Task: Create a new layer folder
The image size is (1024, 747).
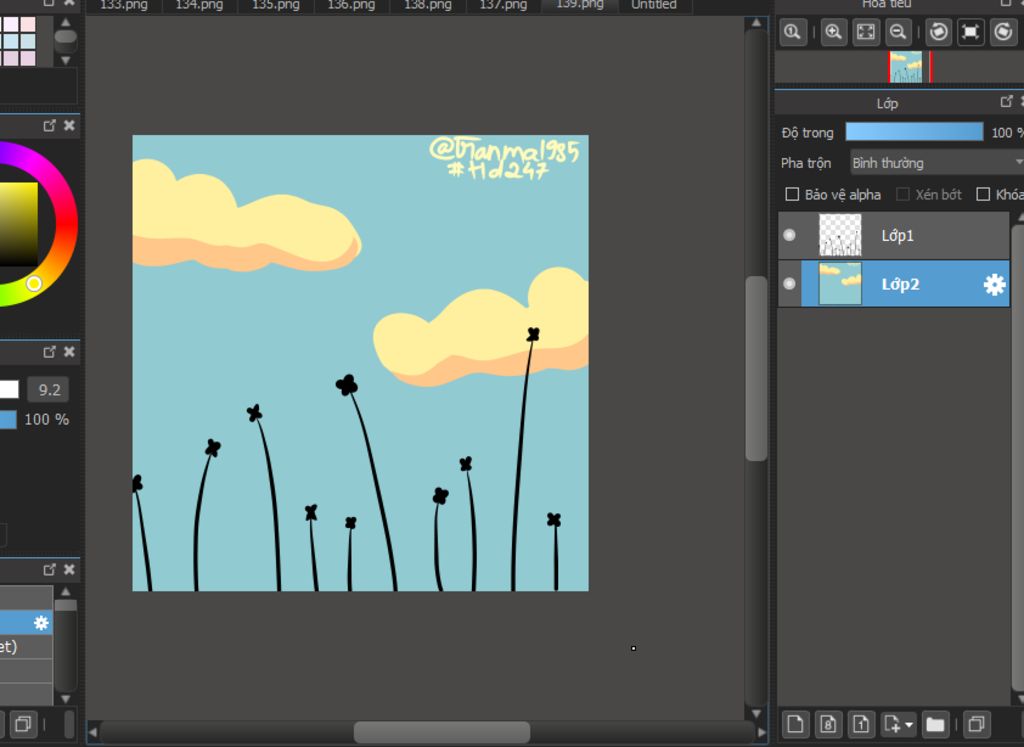Action: pyautogui.click(x=935, y=724)
